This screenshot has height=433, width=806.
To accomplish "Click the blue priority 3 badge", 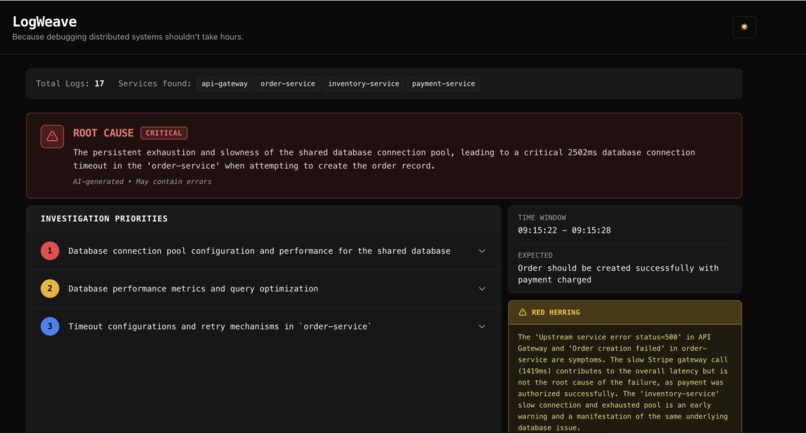I will coord(50,326).
